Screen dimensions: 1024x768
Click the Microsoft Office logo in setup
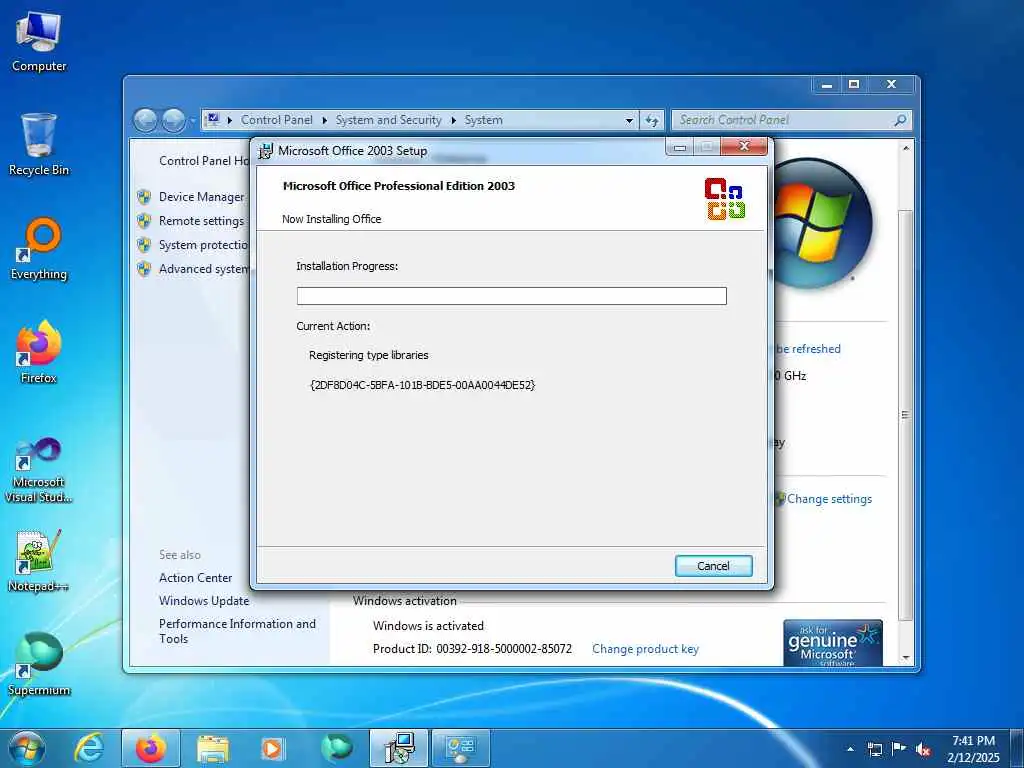(725, 199)
